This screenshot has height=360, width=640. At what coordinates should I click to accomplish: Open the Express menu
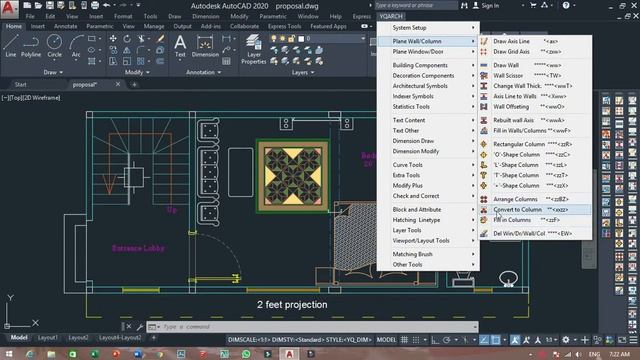tap(362, 16)
